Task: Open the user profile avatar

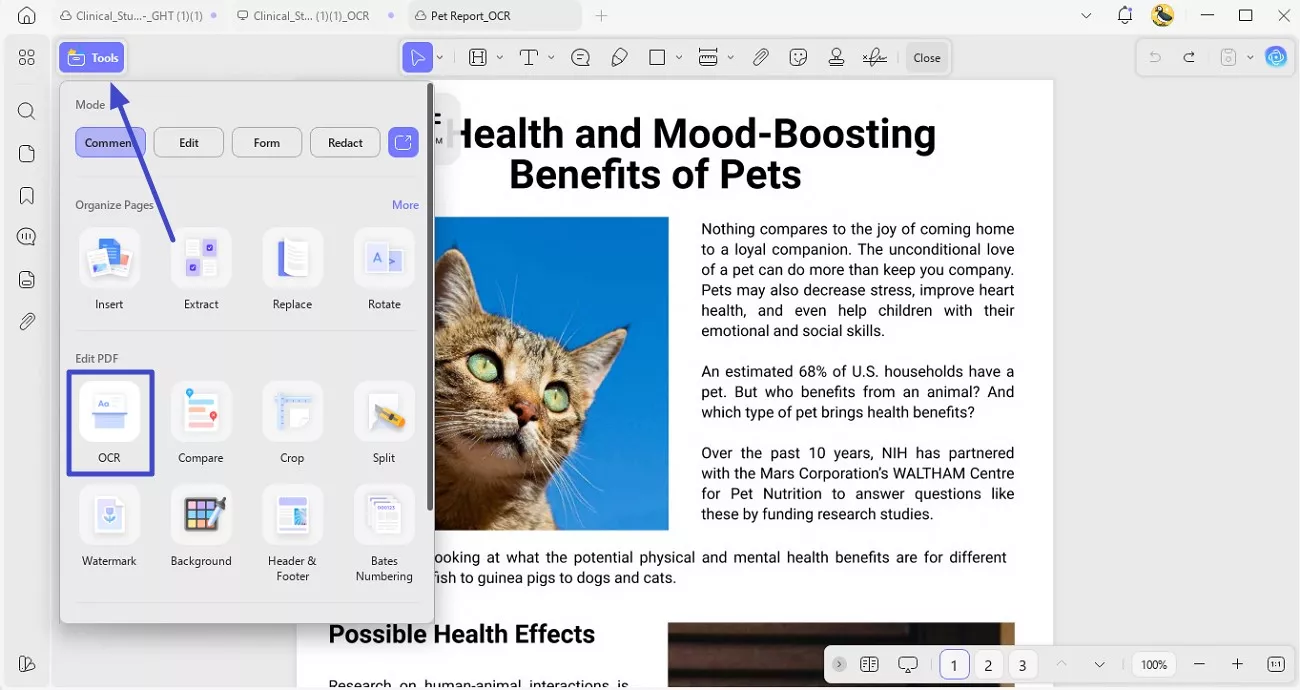Action: pos(1163,15)
